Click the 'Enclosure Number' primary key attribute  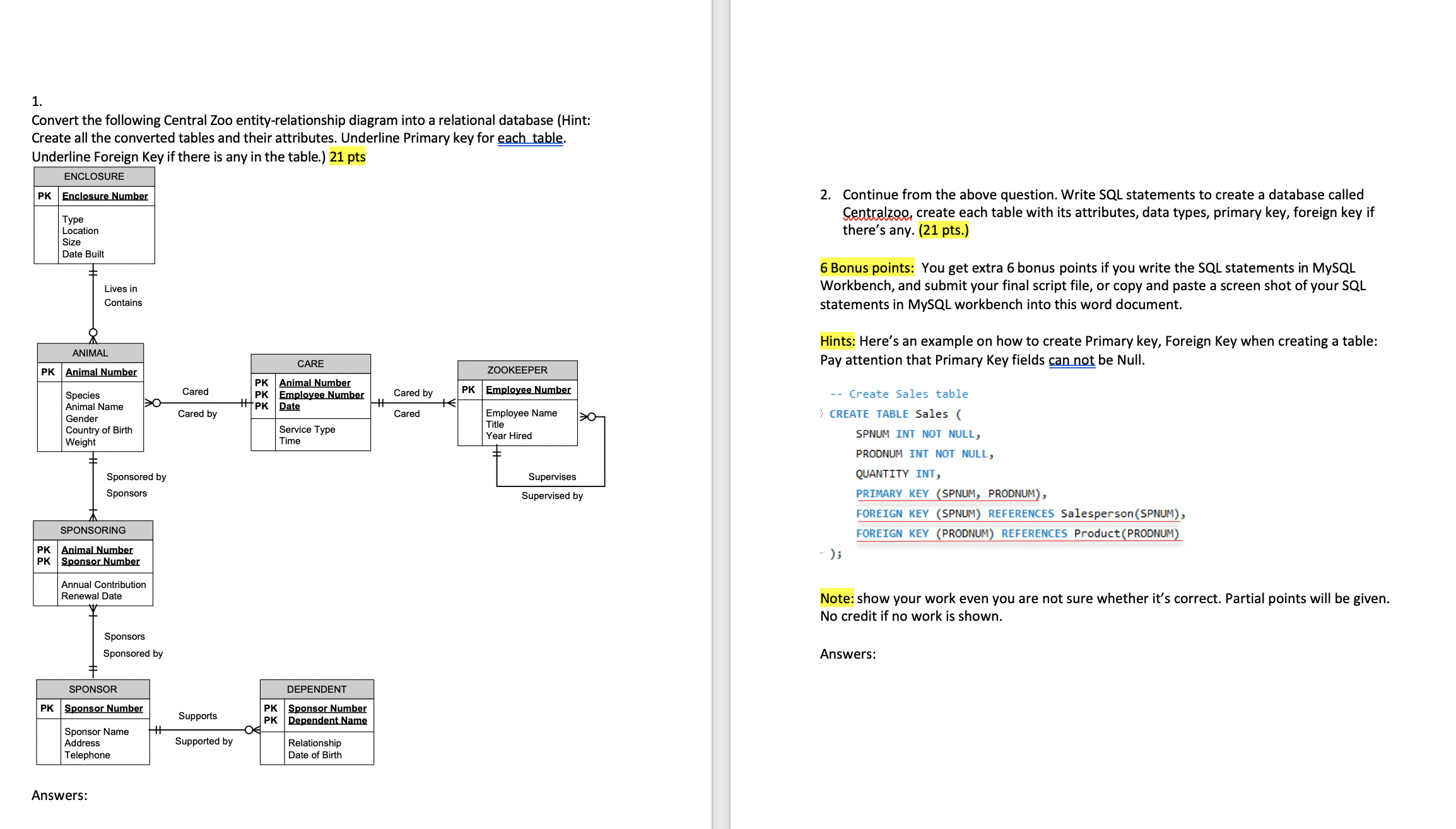click(x=105, y=196)
